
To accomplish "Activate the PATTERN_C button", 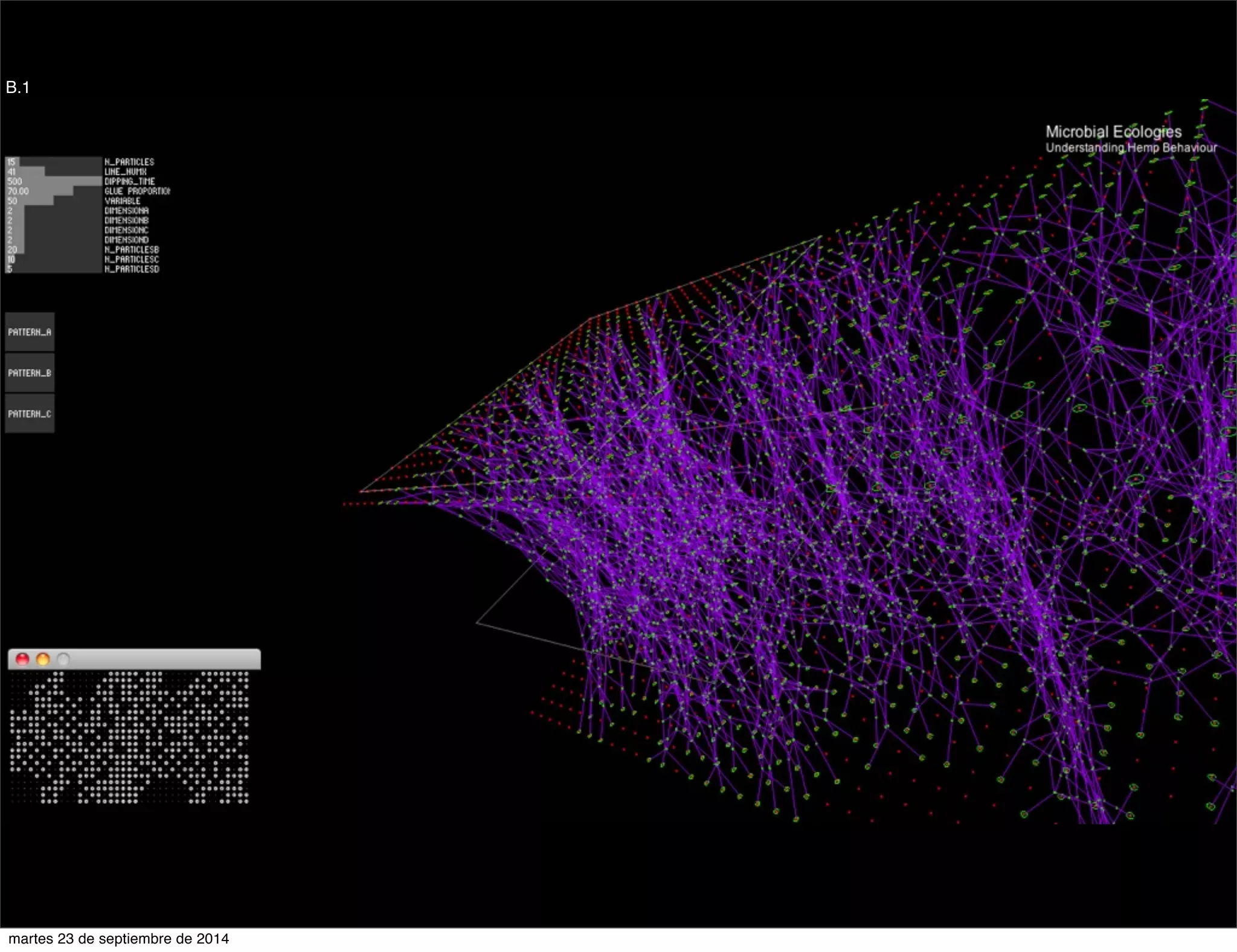I will (30, 414).
